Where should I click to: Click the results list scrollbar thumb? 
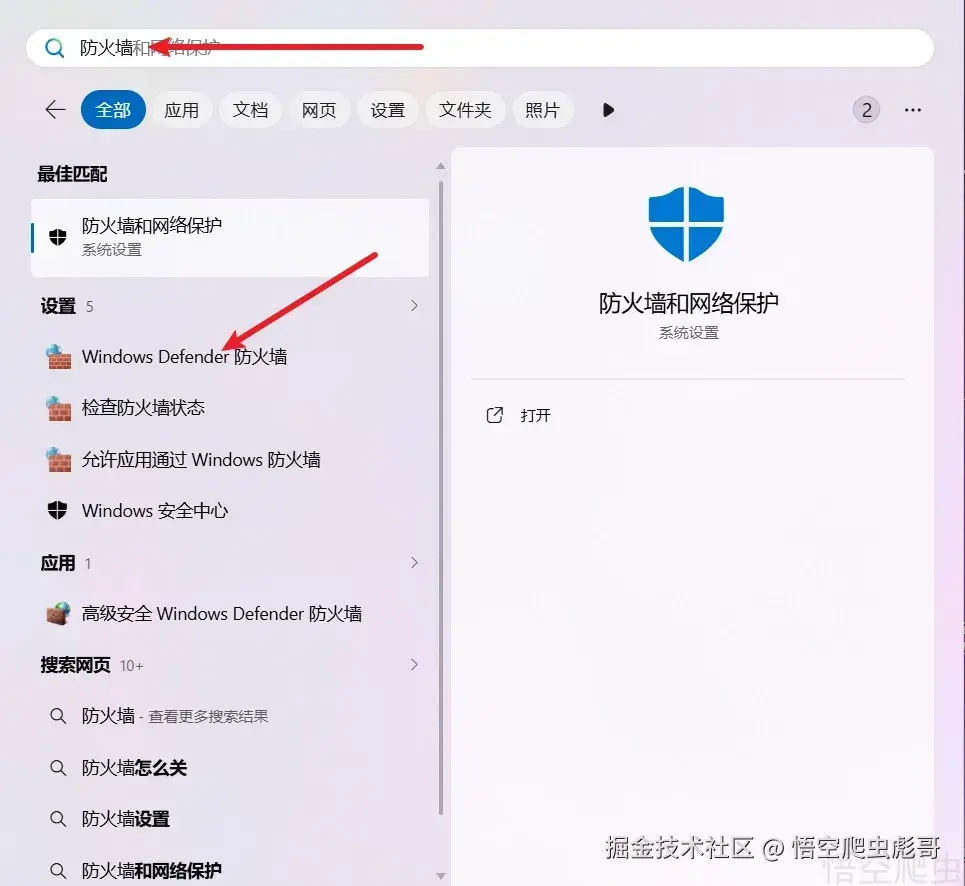(x=441, y=498)
